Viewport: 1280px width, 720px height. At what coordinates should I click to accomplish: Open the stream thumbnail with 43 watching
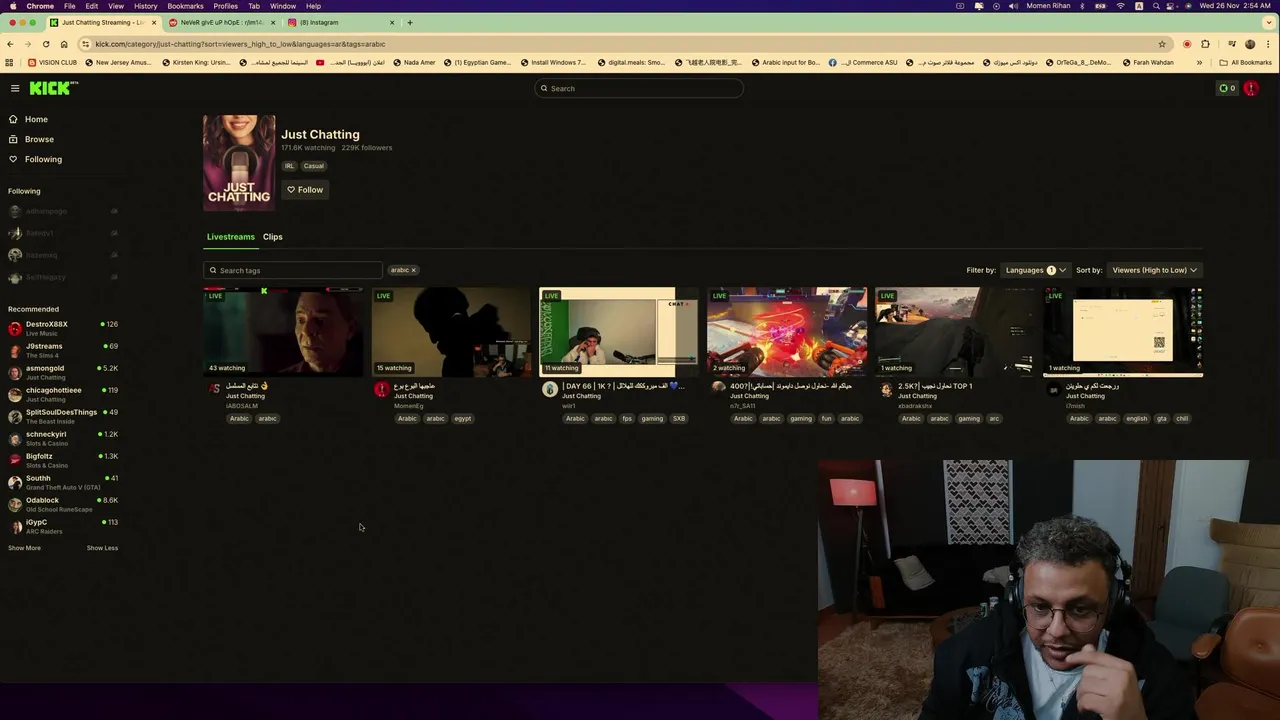283,332
